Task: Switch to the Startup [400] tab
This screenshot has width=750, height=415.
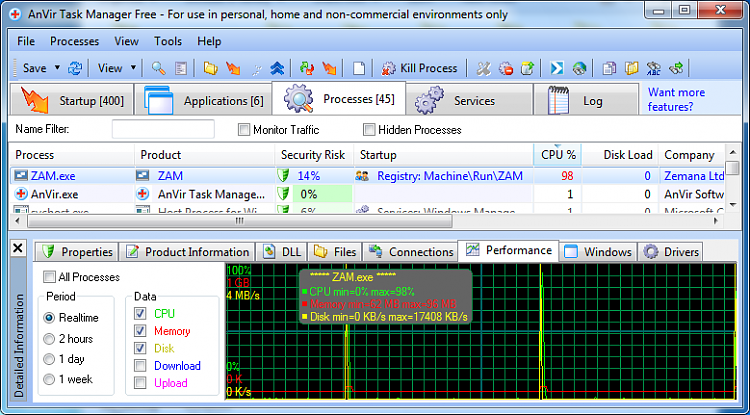Action: [71, 100]
